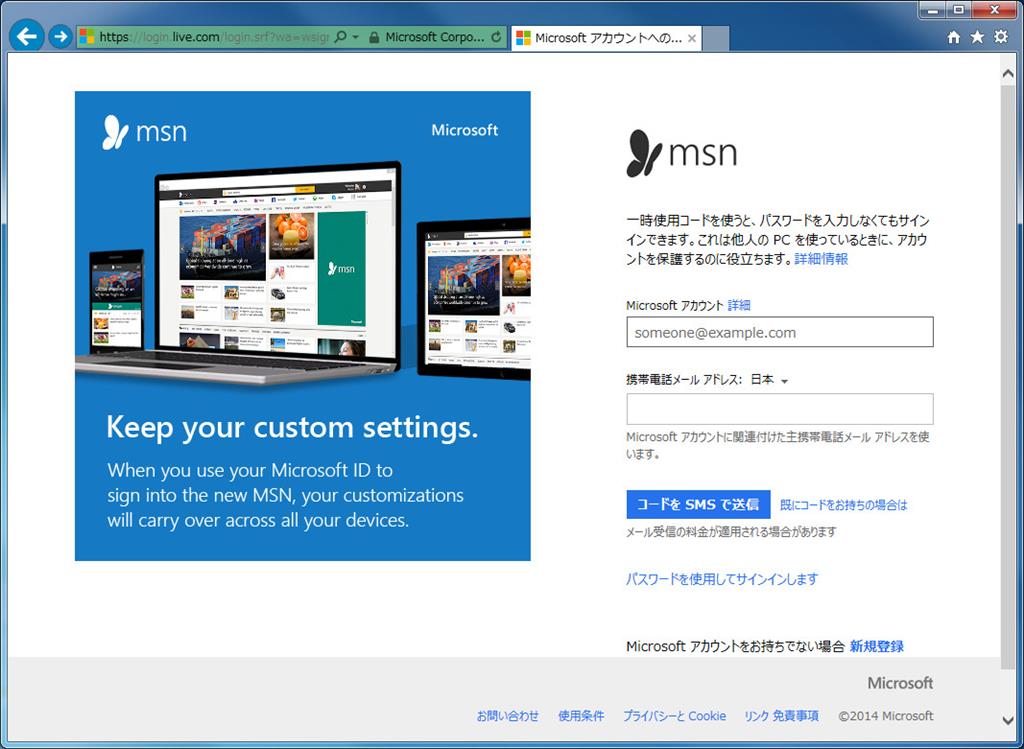Expand the 日本 country dropdown
The image size is (1024, 749).
tap(769, 380)
